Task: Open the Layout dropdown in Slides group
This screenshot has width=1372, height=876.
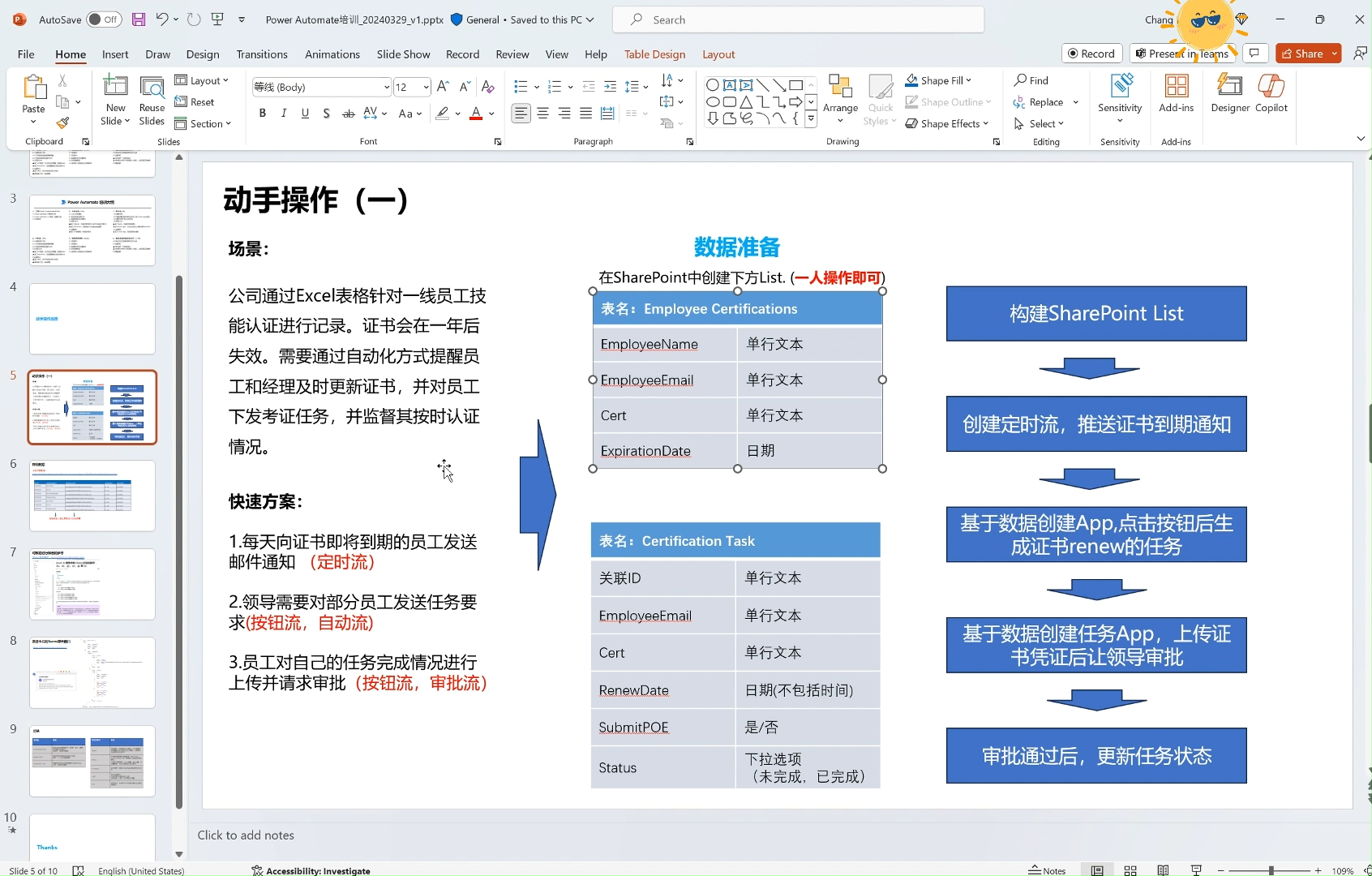Action: point(204,79)
